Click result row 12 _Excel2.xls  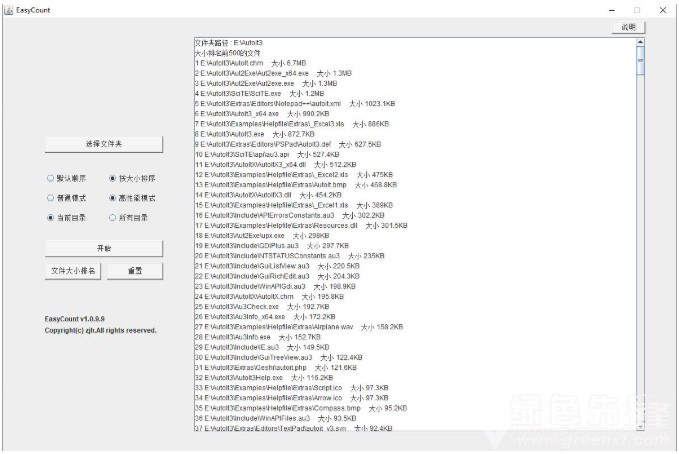point(294,175)
